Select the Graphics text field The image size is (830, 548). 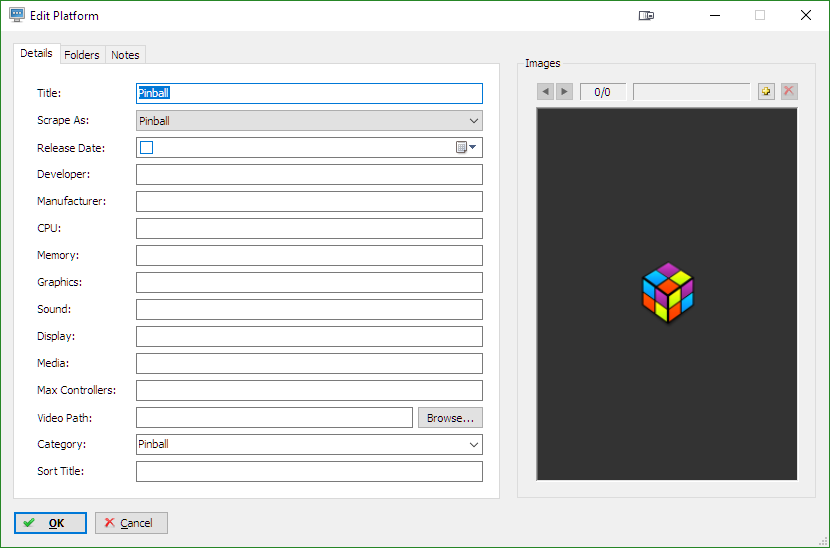pyautogui.click(x=310, y=283)
